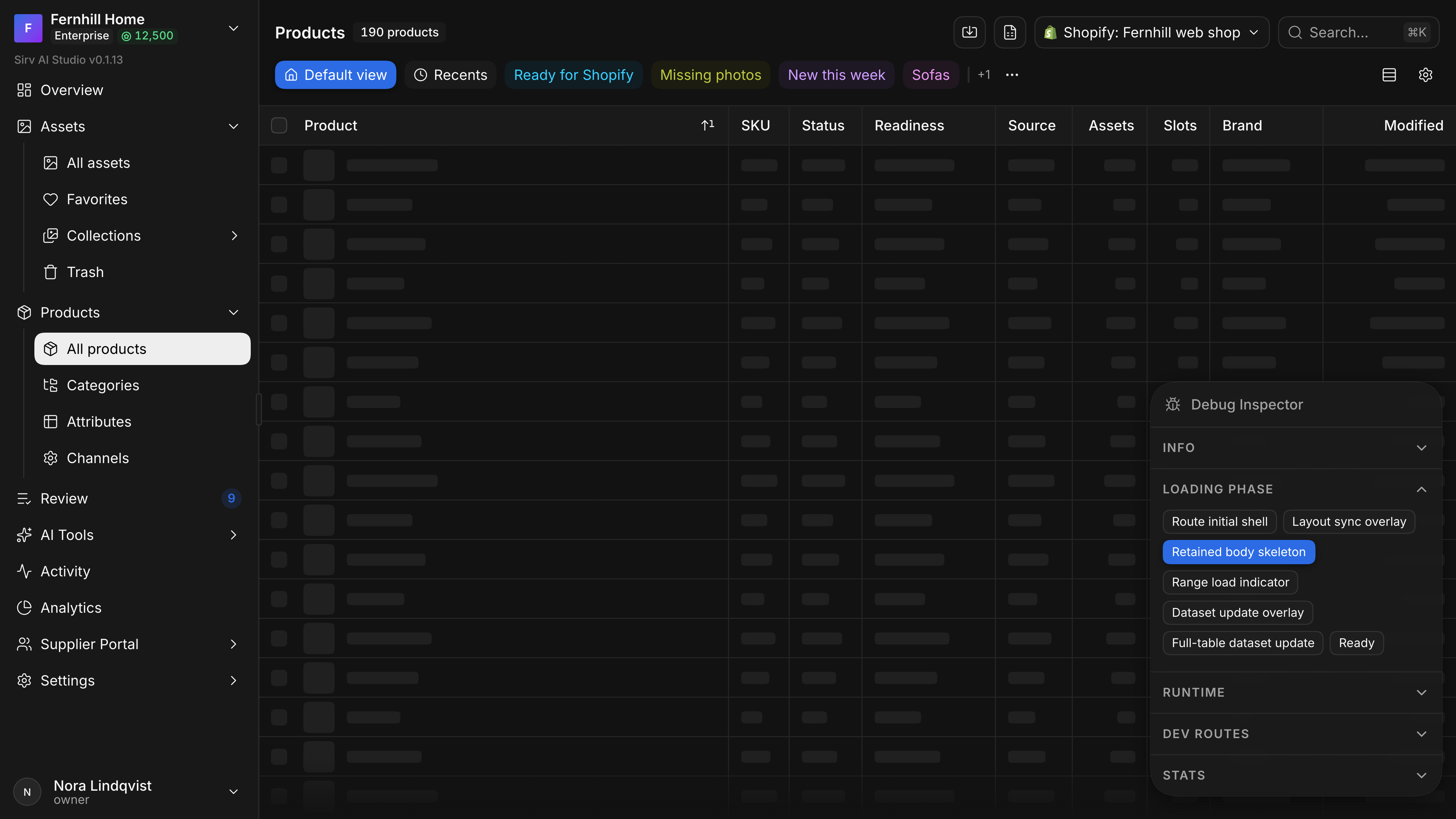Click the Debug Inspector bug icon
Screen dimensions: 1456x819
1173,404
